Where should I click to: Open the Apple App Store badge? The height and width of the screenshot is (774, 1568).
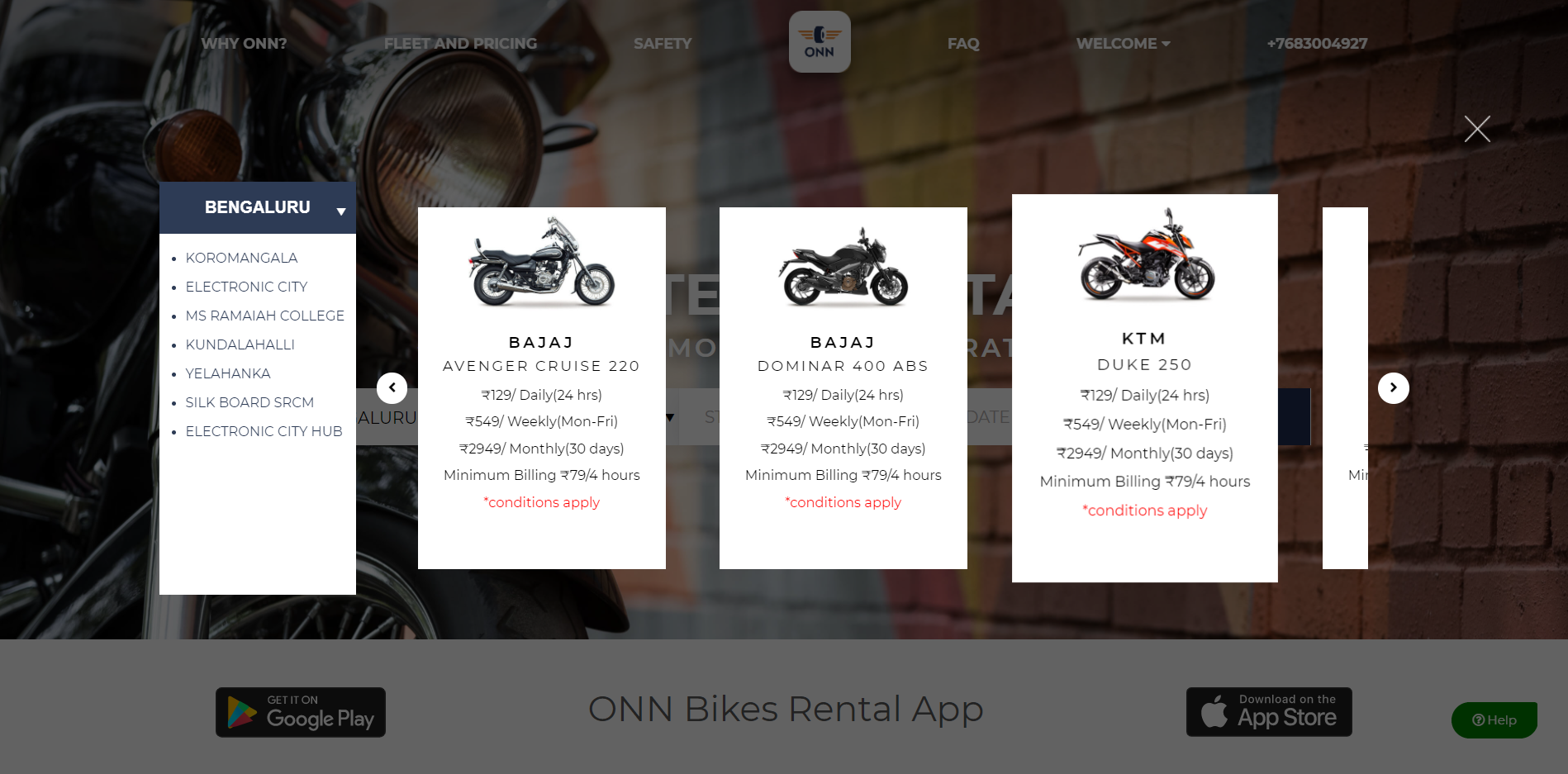(x=1269, y=712)
